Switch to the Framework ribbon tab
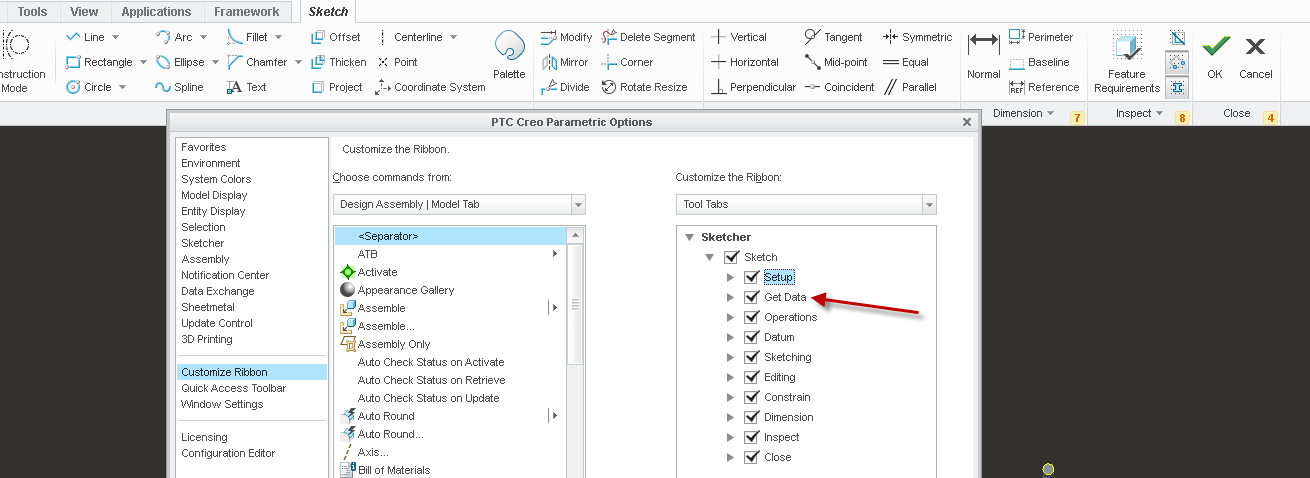This screenshot has height=478, width=1310. tap(248, 12)
